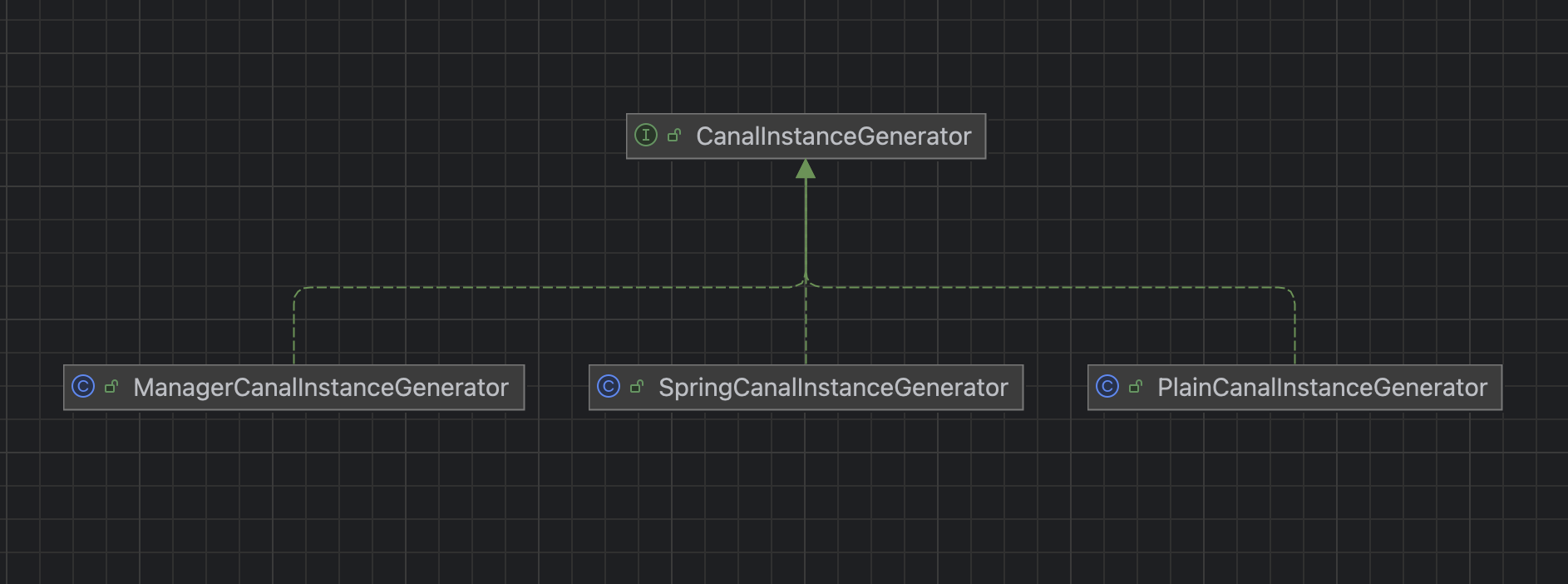This screenshot has height=584, width=1568.
Task: Click PlainCanalInstanceGenerator's public visibility lock icon
Action: coord(1136,386)
